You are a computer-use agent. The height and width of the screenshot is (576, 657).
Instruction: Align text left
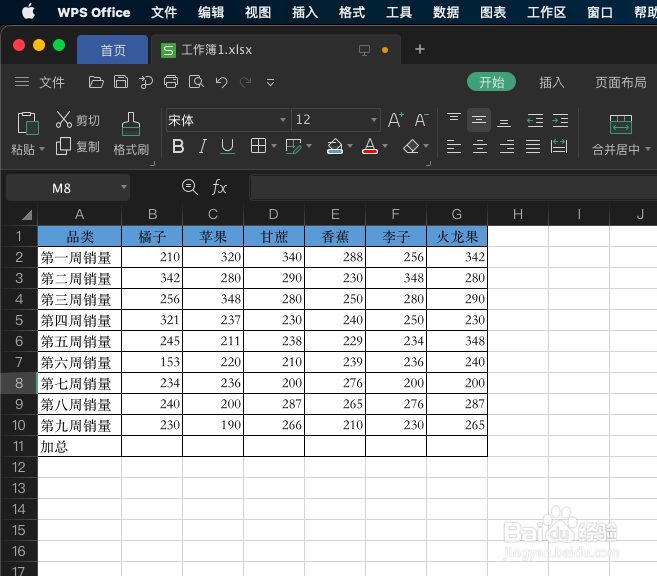[x=454, y=147]
